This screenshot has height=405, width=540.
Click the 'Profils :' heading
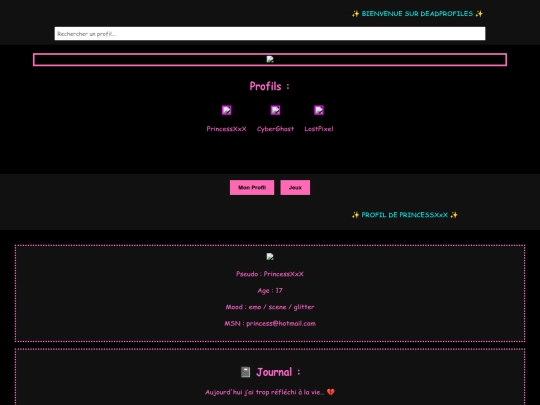point(270,86)
